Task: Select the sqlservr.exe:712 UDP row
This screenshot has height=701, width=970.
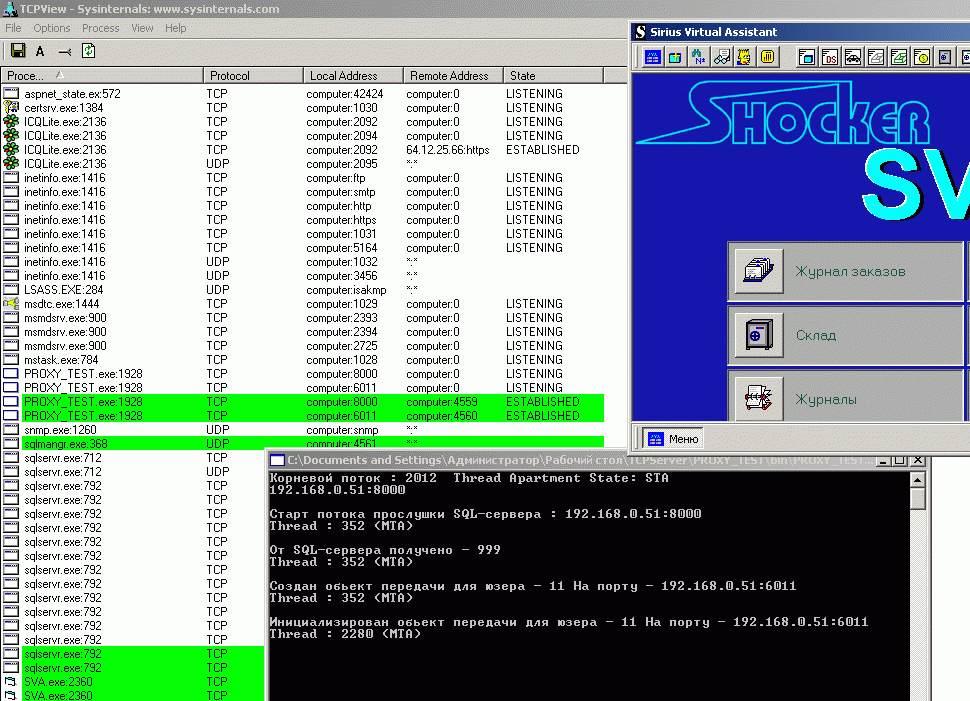Action: [x=133, y=471]
